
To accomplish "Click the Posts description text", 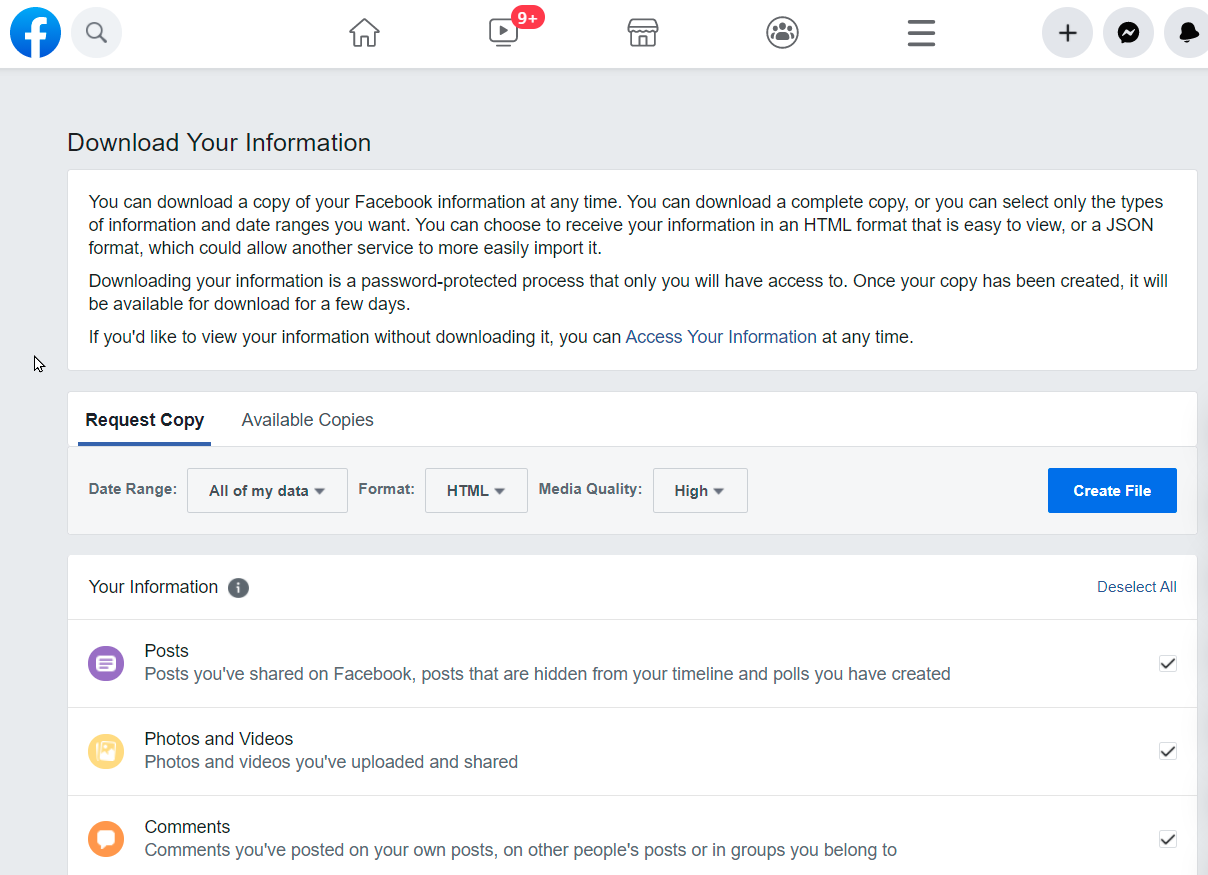I will tap(547, 674).
